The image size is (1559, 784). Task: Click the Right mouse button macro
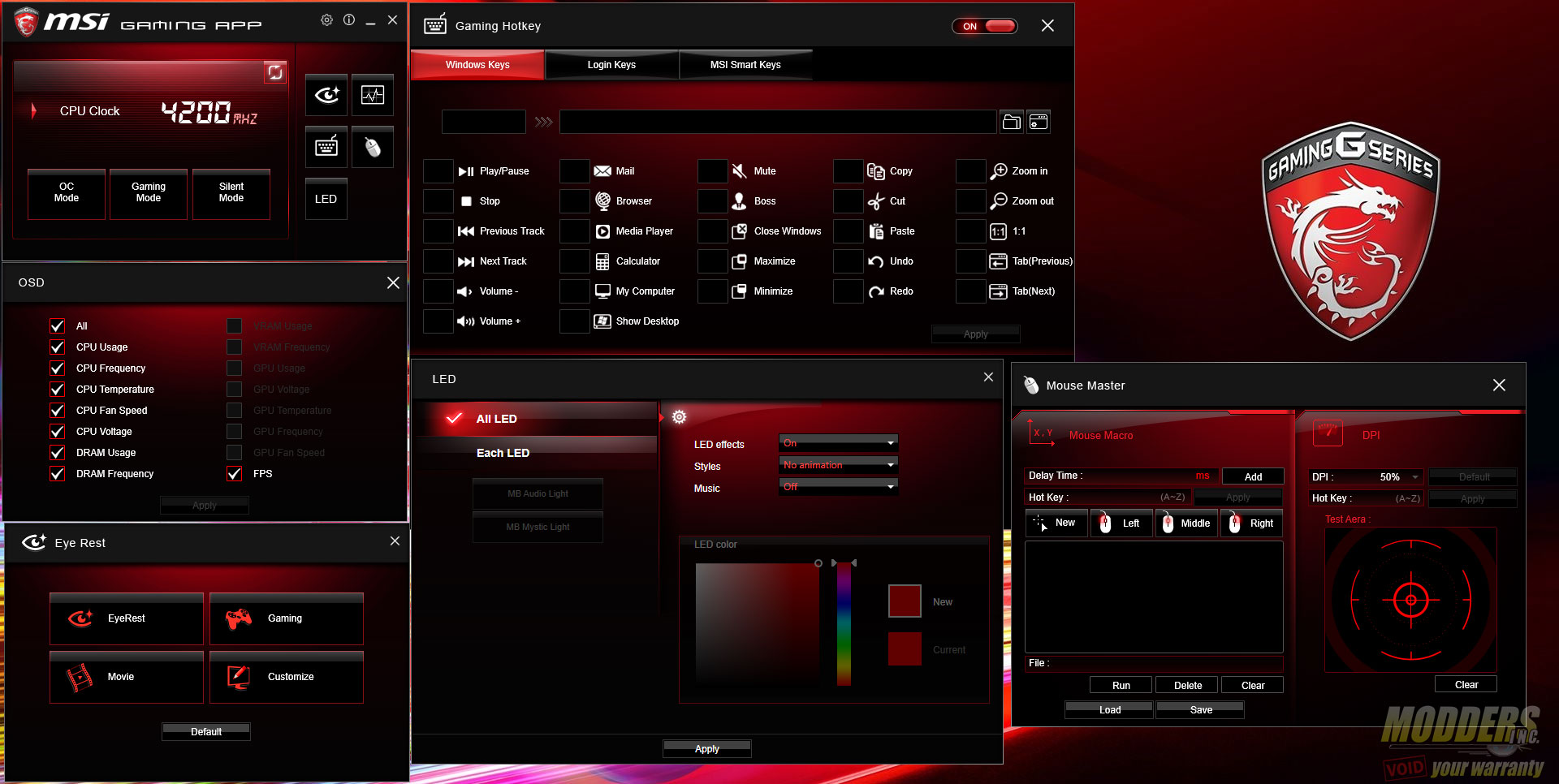coord(1251,523)
